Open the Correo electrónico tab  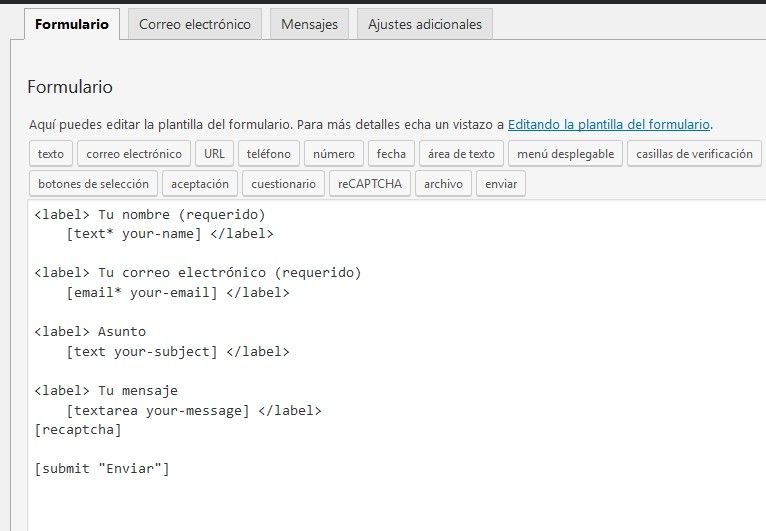click(x=195, y=24)
